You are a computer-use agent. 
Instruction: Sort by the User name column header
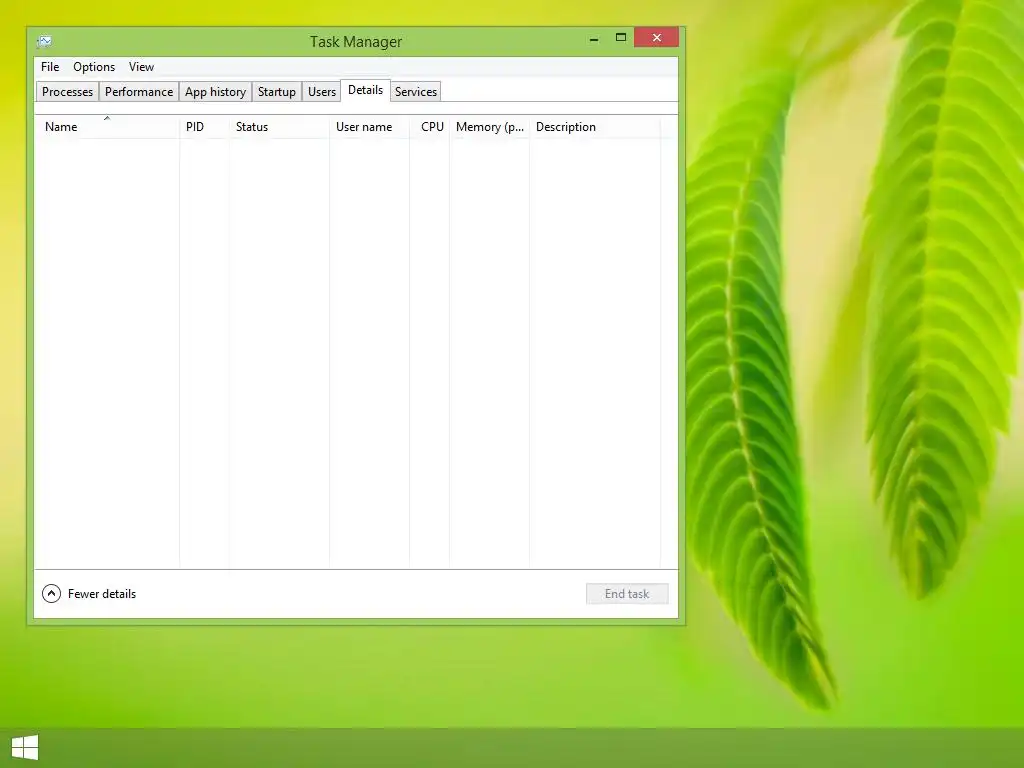coord(370,127)
